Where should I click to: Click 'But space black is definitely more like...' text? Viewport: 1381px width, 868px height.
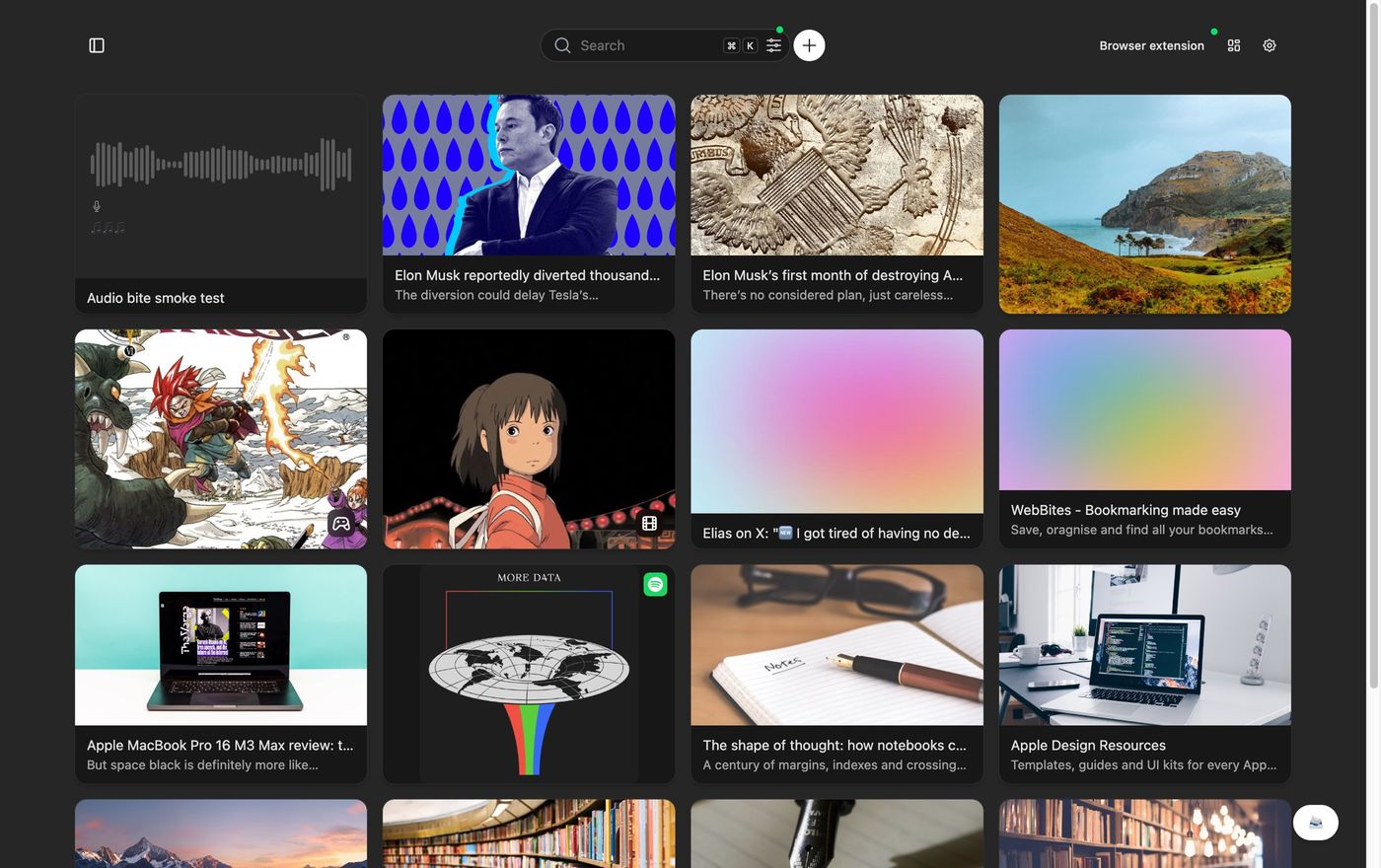pos(202,764)
